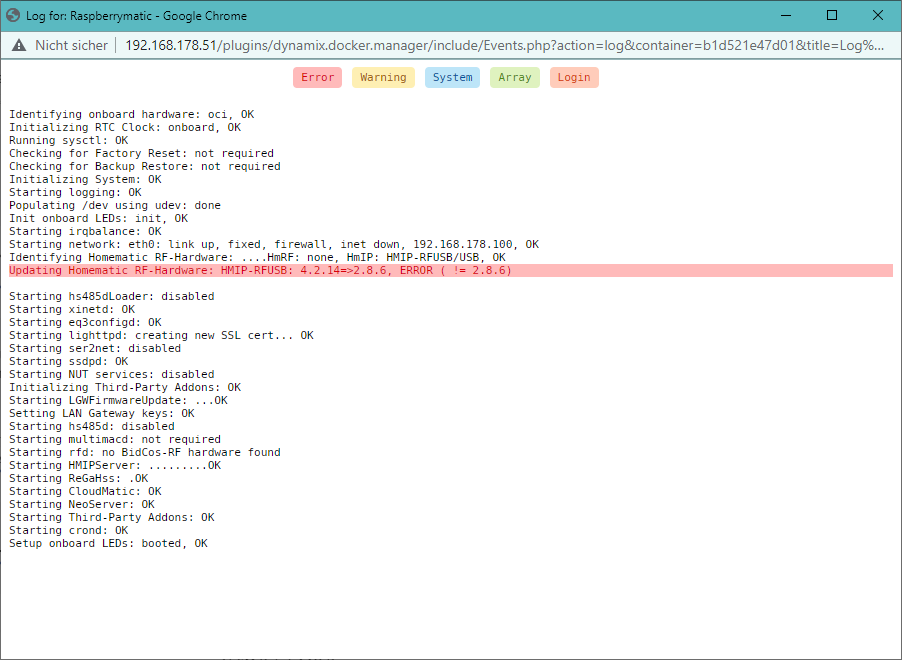The height and width of the screenshot is (660, 902).
Task: Click 'Starting lighttpd: creating new SSL cert' line
Action: click(162, 335)
